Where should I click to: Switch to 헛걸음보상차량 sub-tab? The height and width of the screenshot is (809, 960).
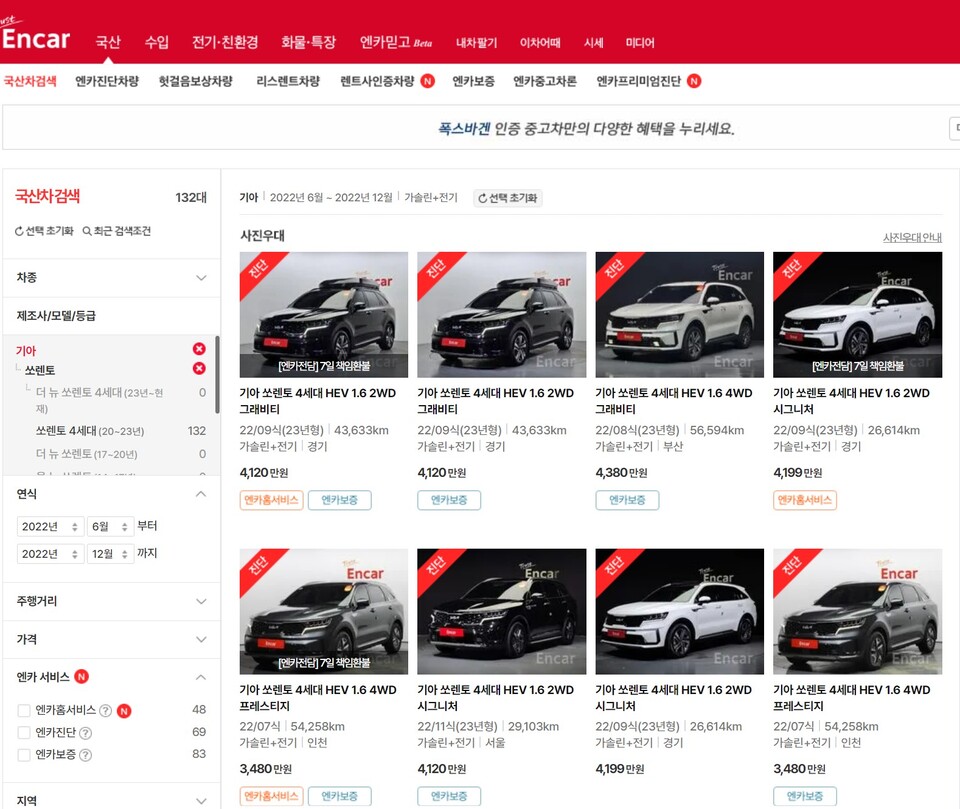pos(195,81)
